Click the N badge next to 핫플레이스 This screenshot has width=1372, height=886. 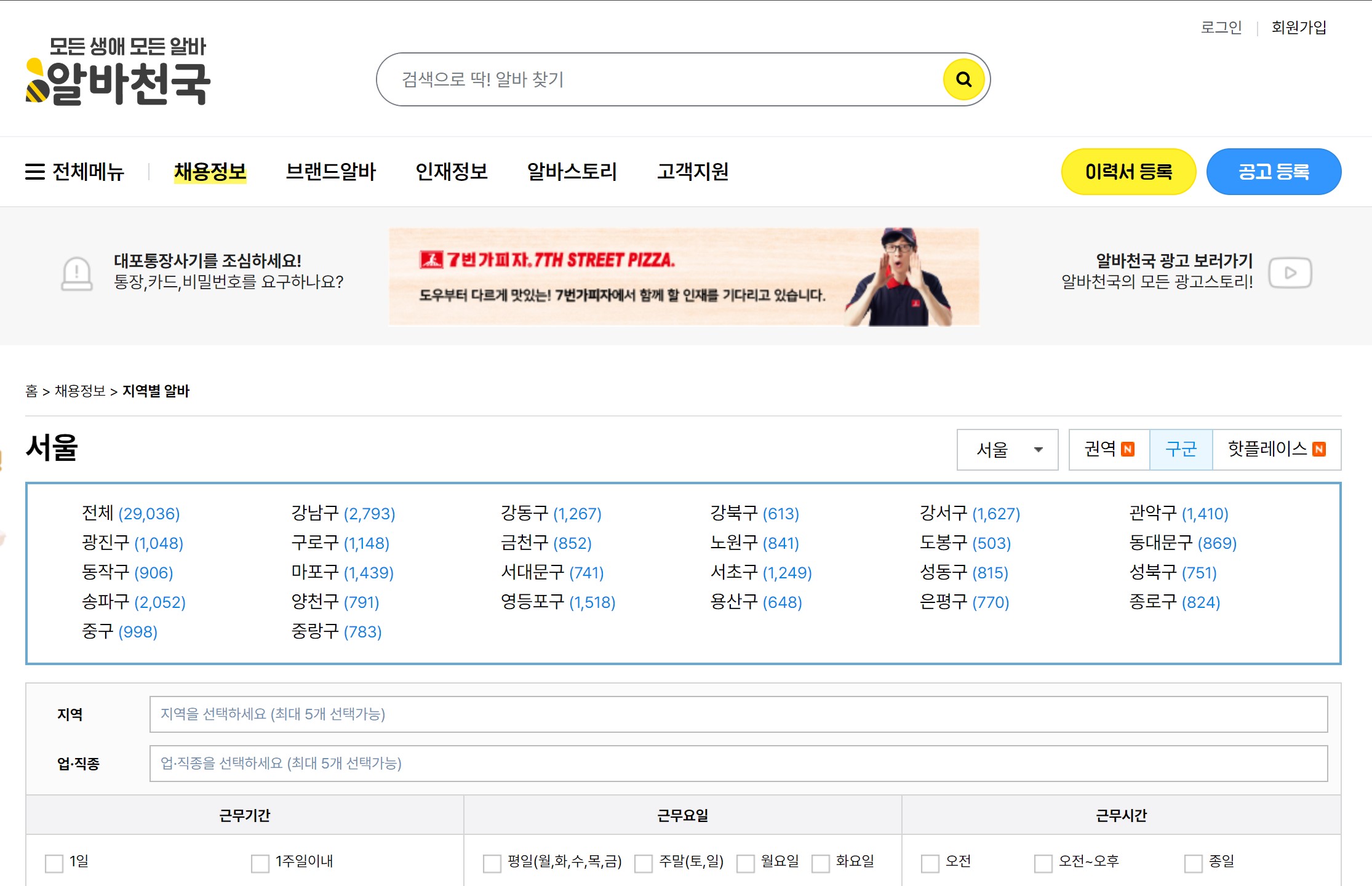click(1319, 449)
